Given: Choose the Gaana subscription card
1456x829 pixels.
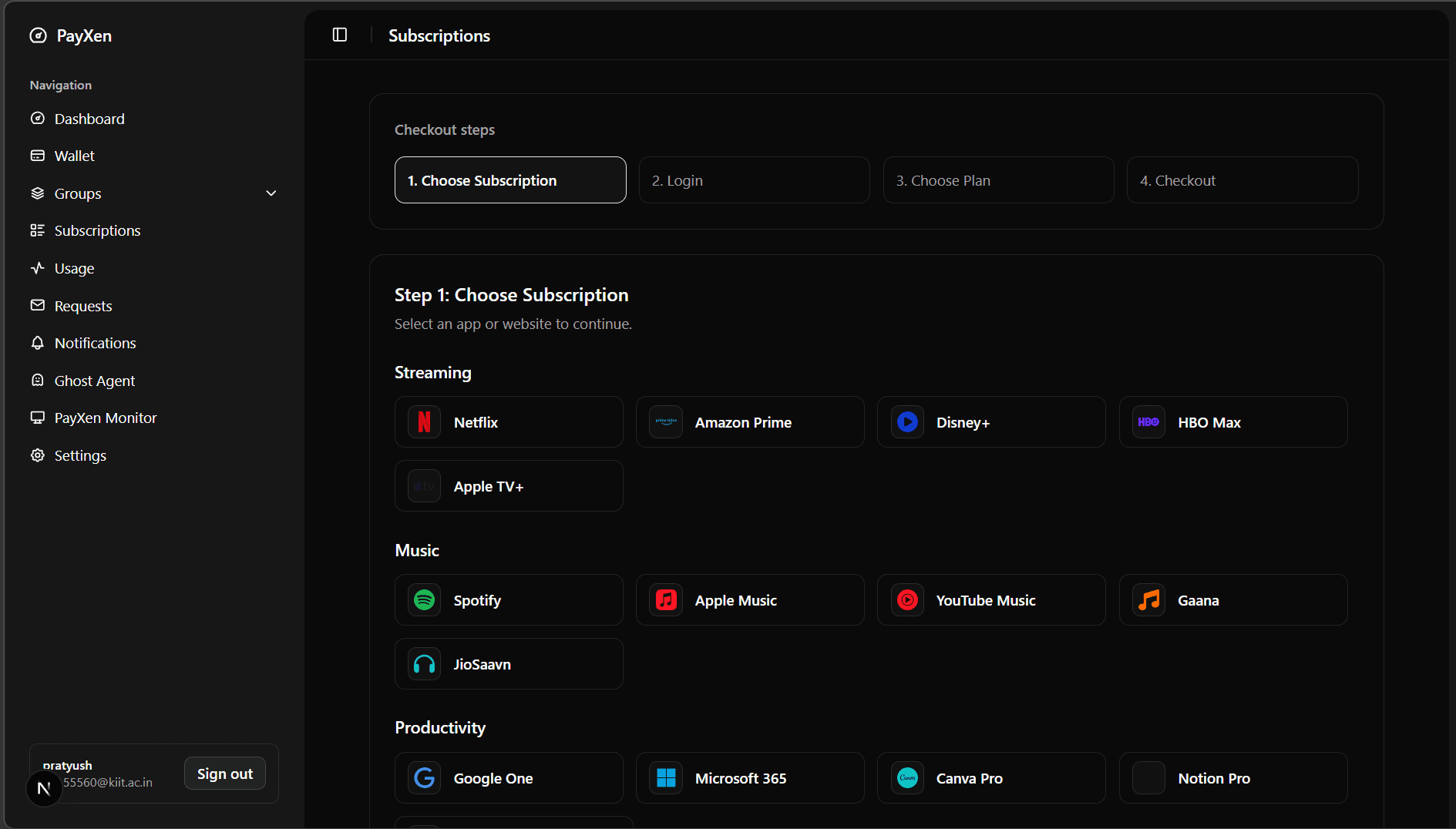Looking at the screenshot, I should point(1233,600).
